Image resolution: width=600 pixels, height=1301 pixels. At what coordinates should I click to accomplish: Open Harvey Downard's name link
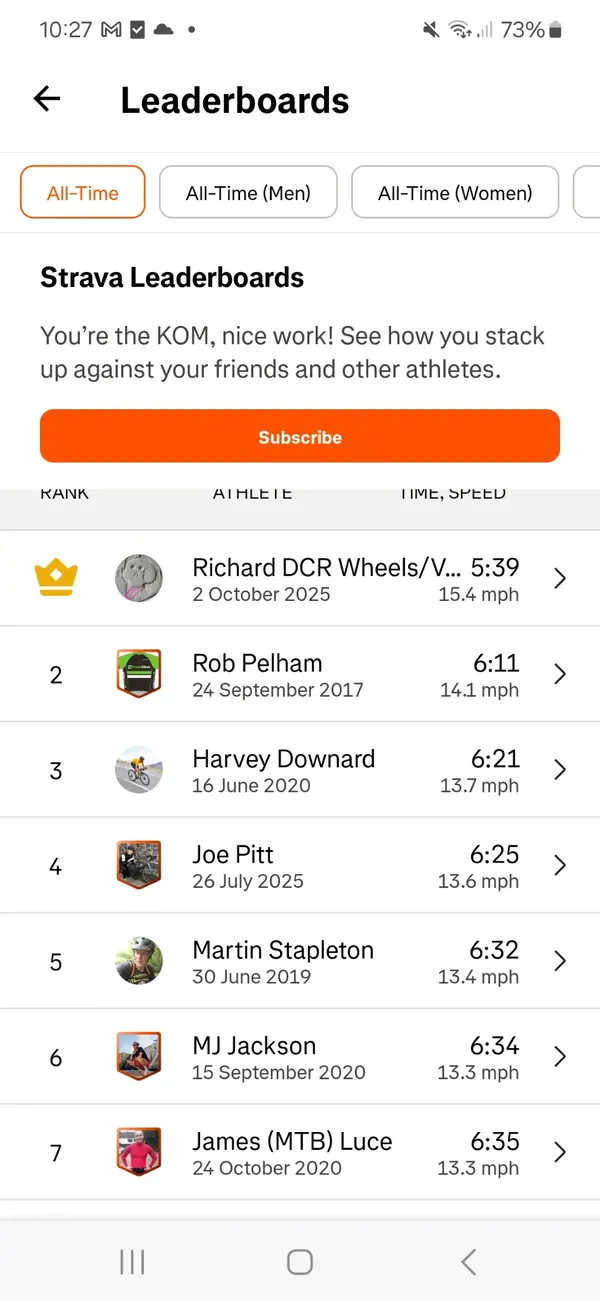click(x=283, y=759)
